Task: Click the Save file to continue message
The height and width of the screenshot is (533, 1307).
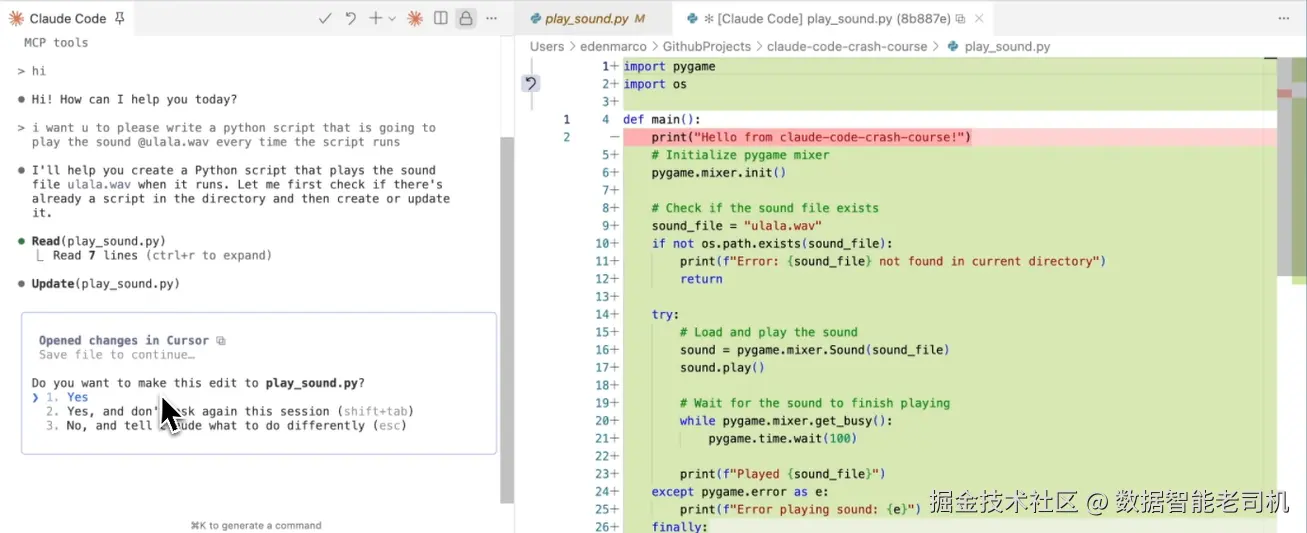Action: click(117, 355)
